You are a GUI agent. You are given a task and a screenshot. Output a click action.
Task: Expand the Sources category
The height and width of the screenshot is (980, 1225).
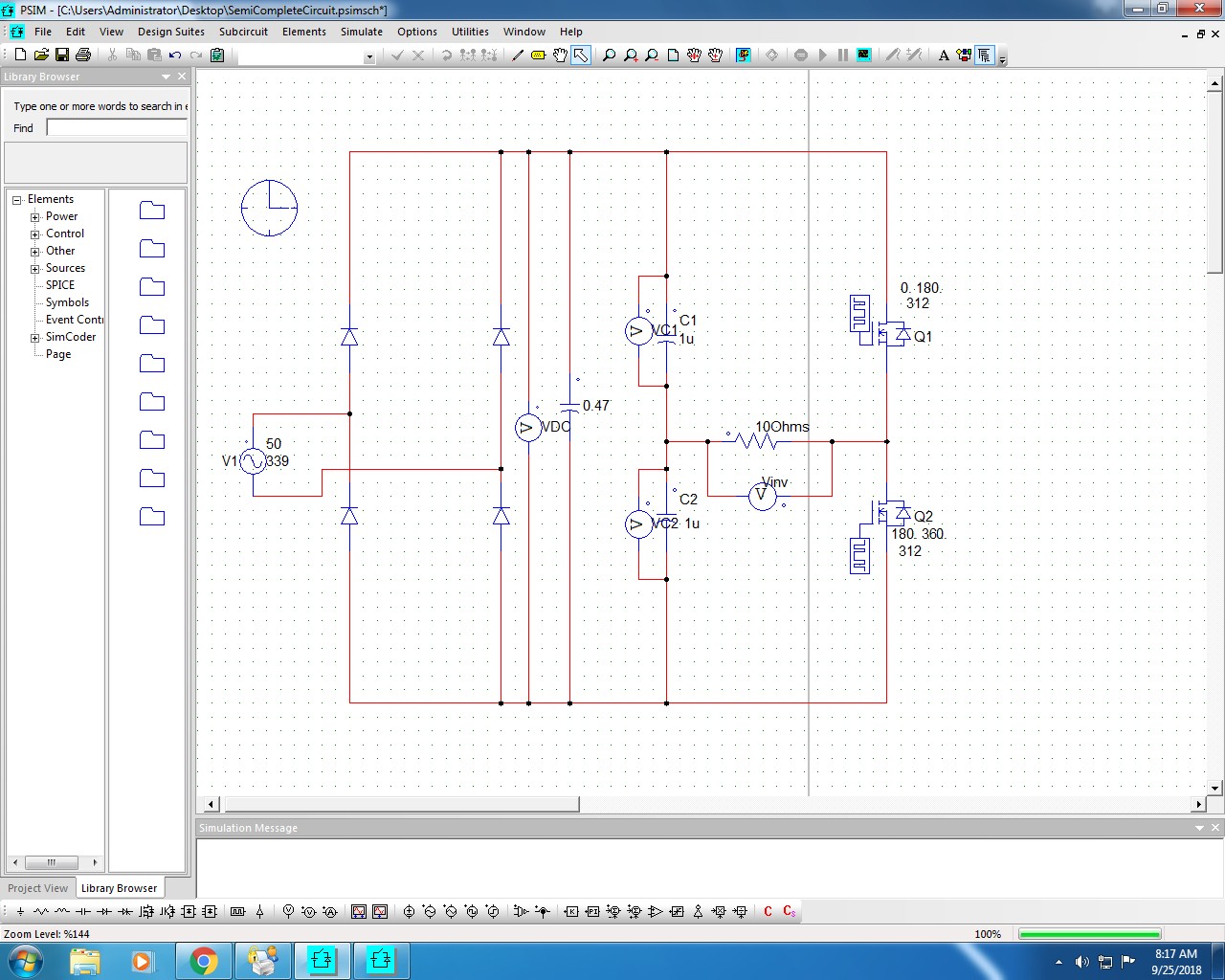point(34,268)
